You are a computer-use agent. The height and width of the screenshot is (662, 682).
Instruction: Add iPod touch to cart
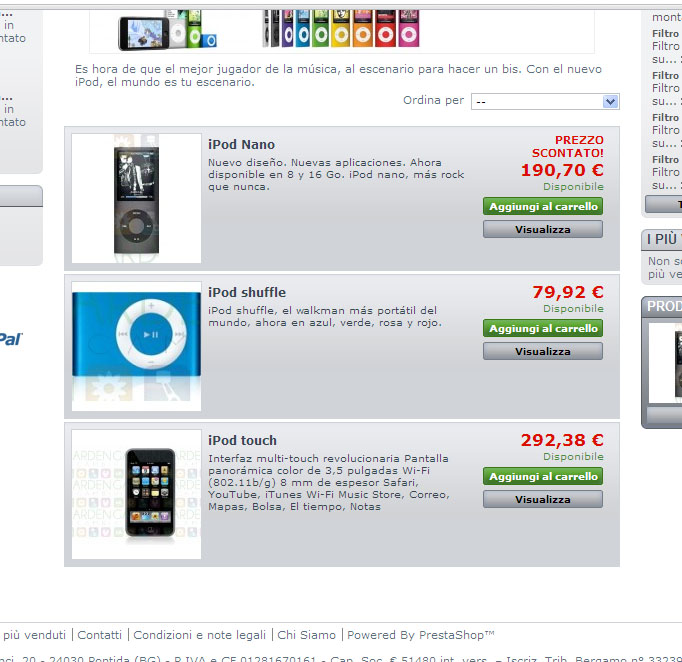point(543,476)
